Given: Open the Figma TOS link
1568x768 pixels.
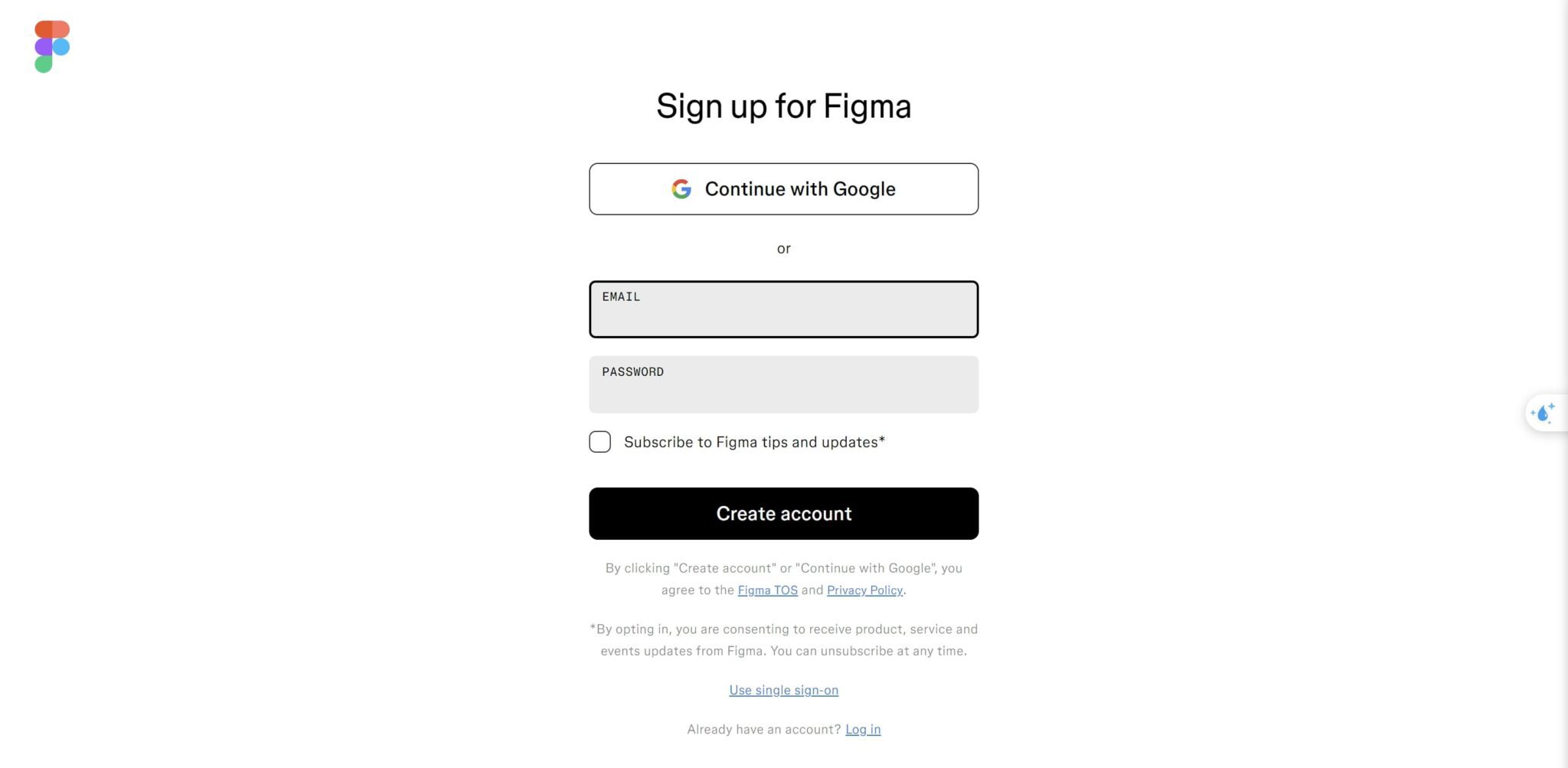Looking at the screenshot, I should click(768, 590).
